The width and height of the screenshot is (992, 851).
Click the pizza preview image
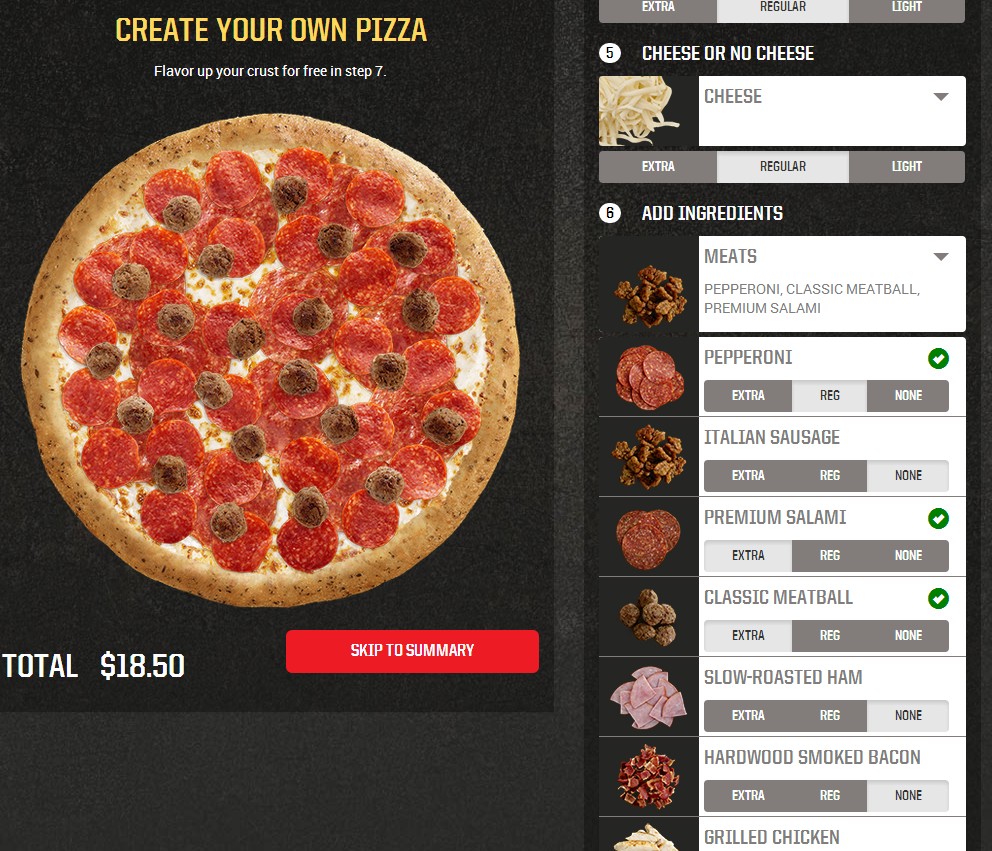(271, 361)
